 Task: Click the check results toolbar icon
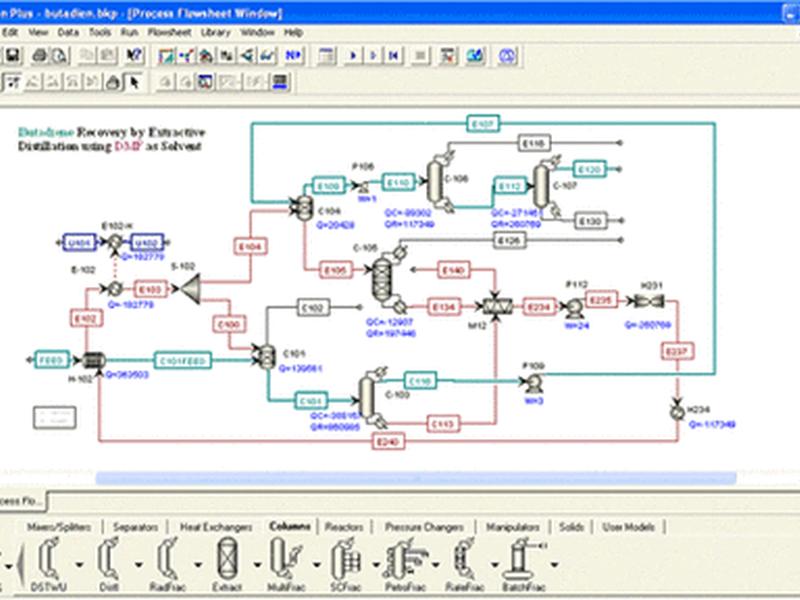(x=448, y=55)
